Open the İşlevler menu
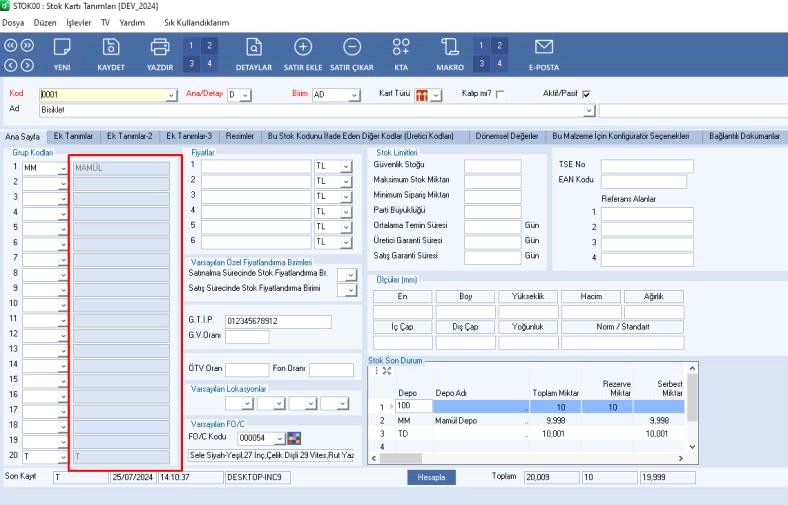 (x=78, y=21)
